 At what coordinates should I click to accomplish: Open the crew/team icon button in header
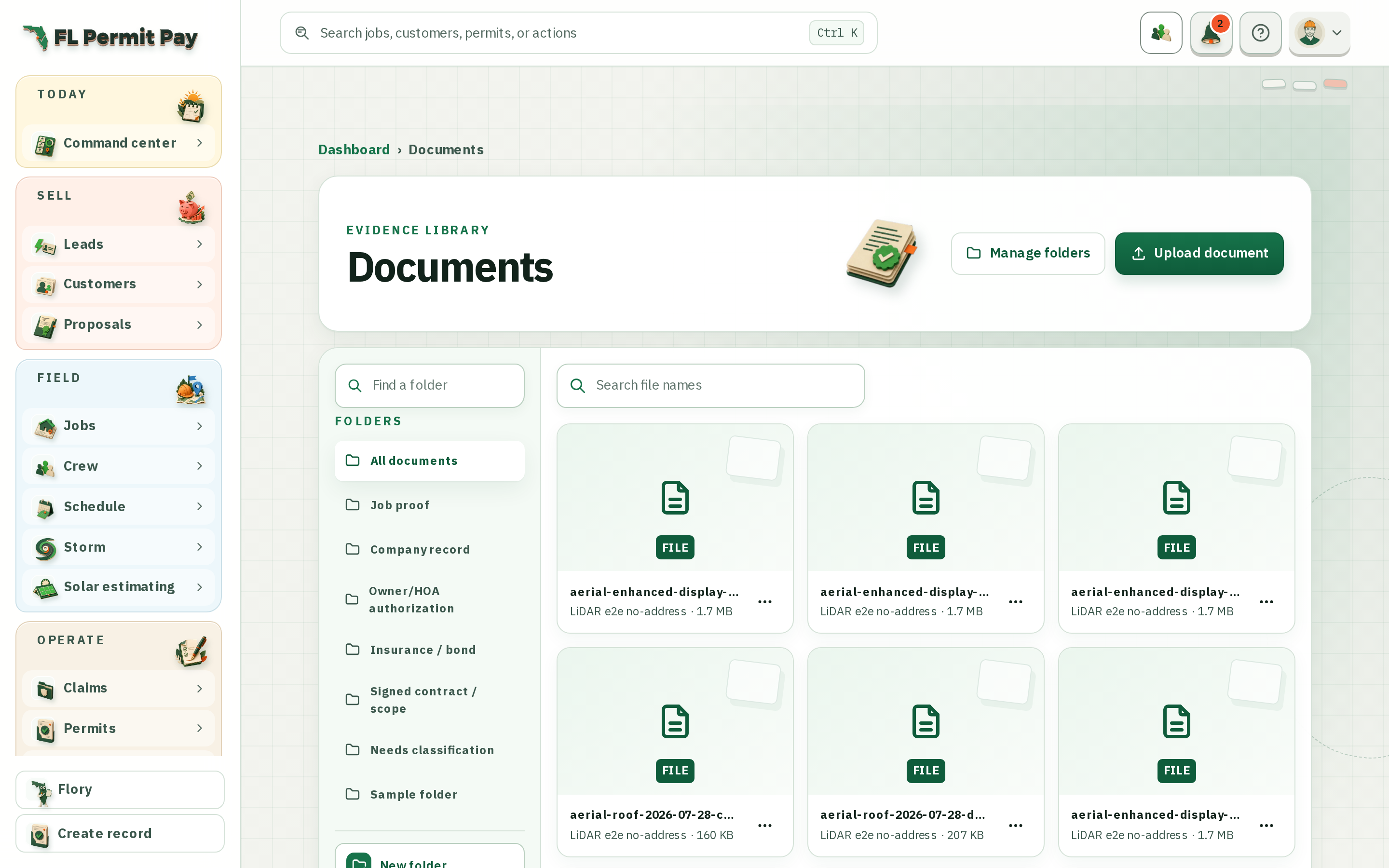point(1160,33)
